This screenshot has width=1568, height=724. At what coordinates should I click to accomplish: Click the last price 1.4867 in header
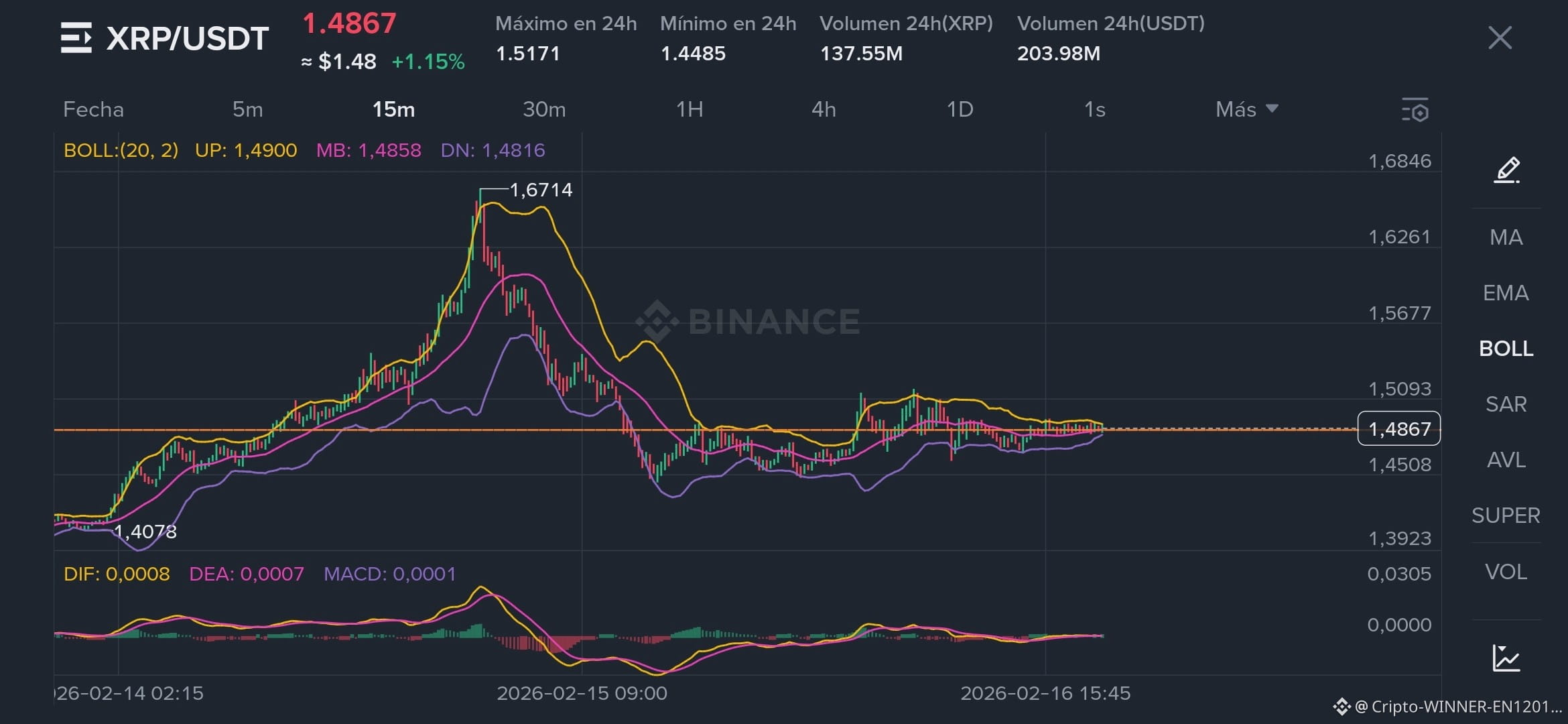click(349, 23)
